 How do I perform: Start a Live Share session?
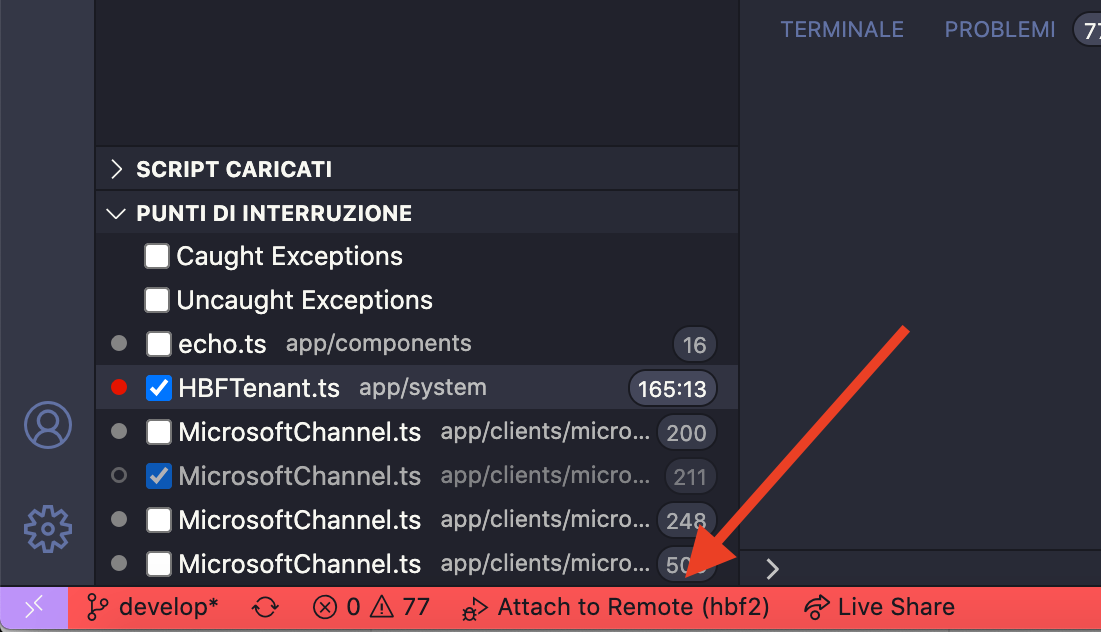880,607
